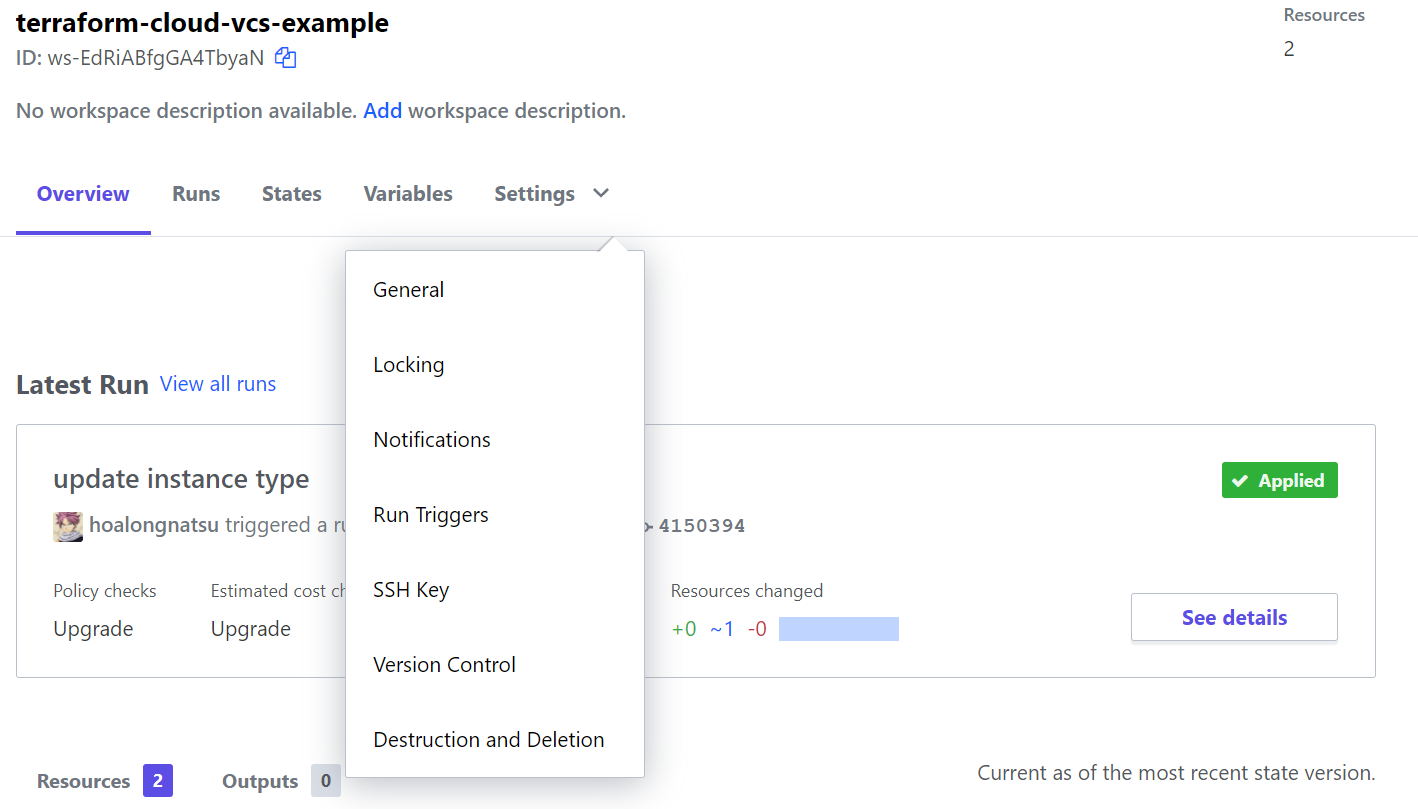Click hoalongnatsu user avatar
1418x809 pixels.
click(x=68, y=526)
